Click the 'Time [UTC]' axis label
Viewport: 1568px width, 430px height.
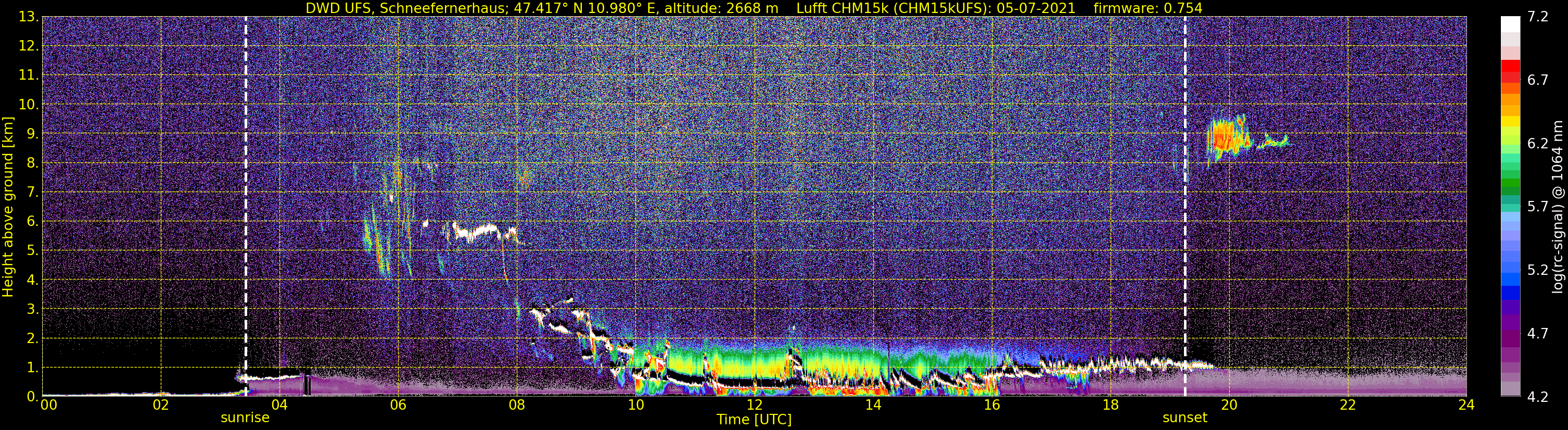tap(754, 420)
